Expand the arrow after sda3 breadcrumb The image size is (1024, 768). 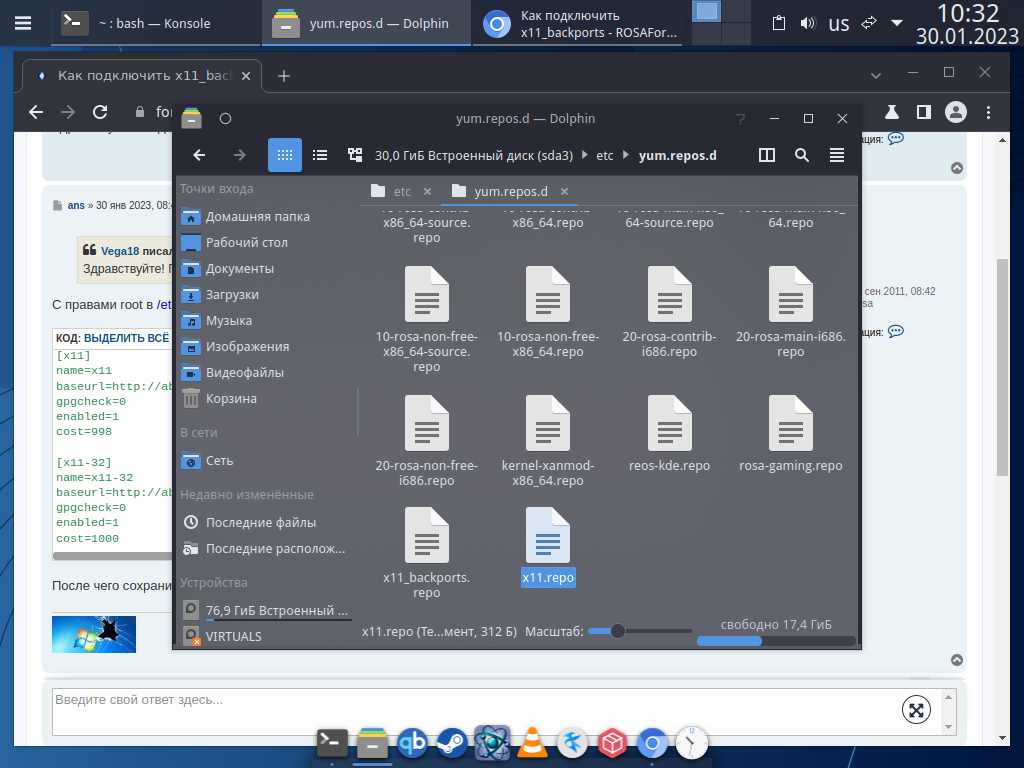tap(584, 155)
